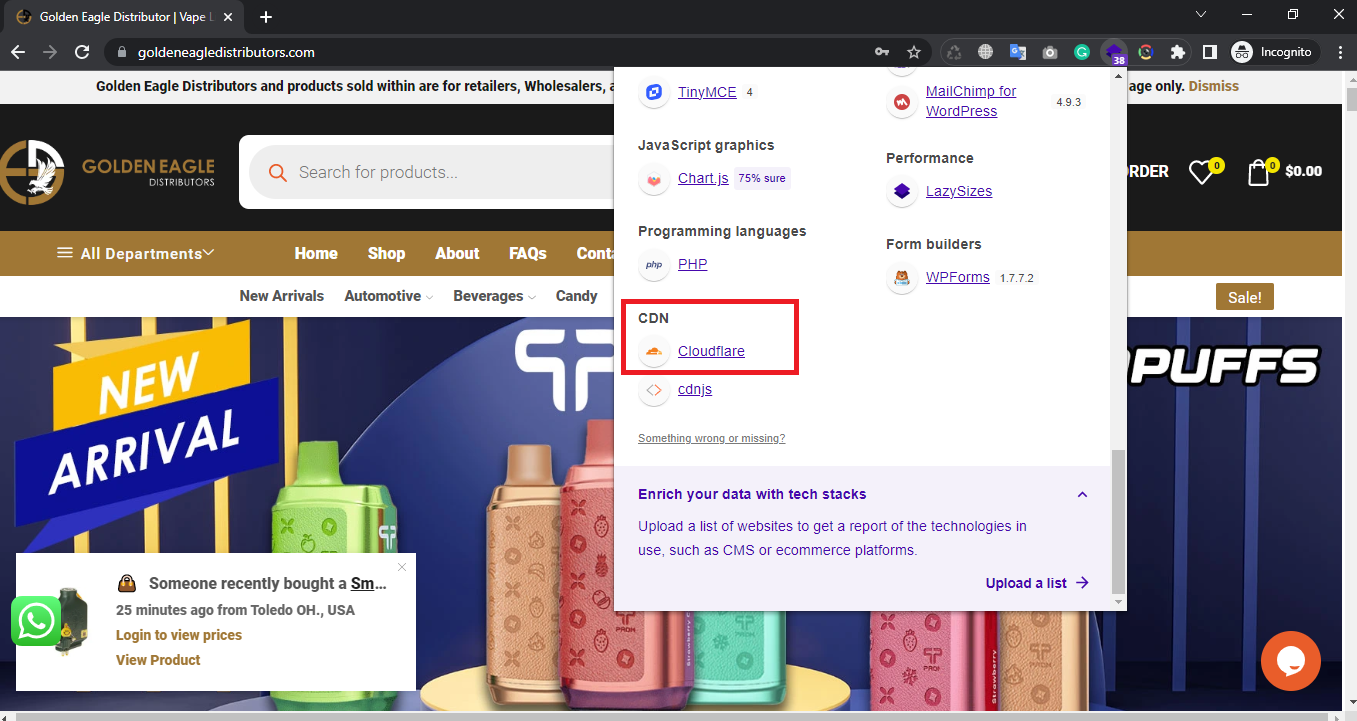
Task: Click the password key icon in address bar
Action: click(882, 52)
